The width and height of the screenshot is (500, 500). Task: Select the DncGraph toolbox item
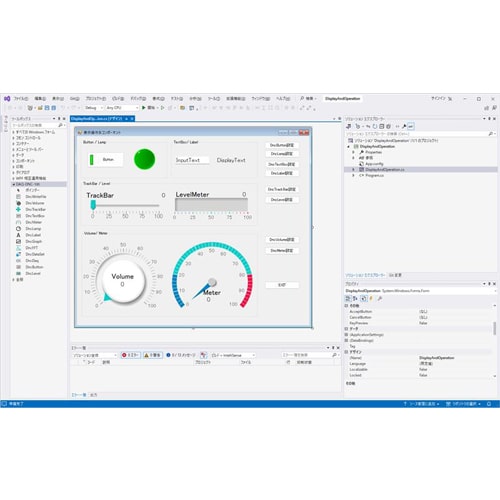[x=34, y=241]
